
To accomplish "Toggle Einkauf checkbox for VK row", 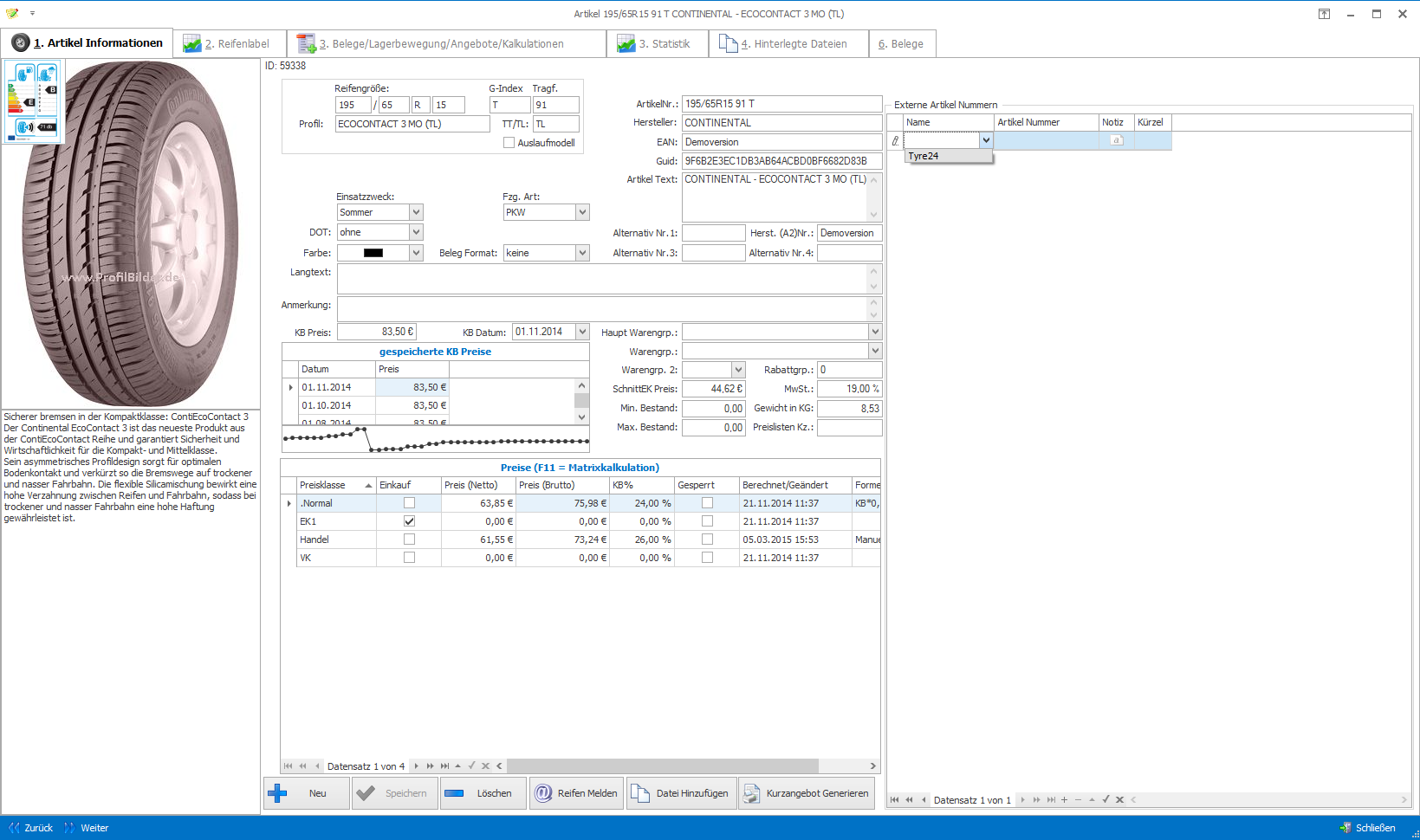I will tap(409, 558).
